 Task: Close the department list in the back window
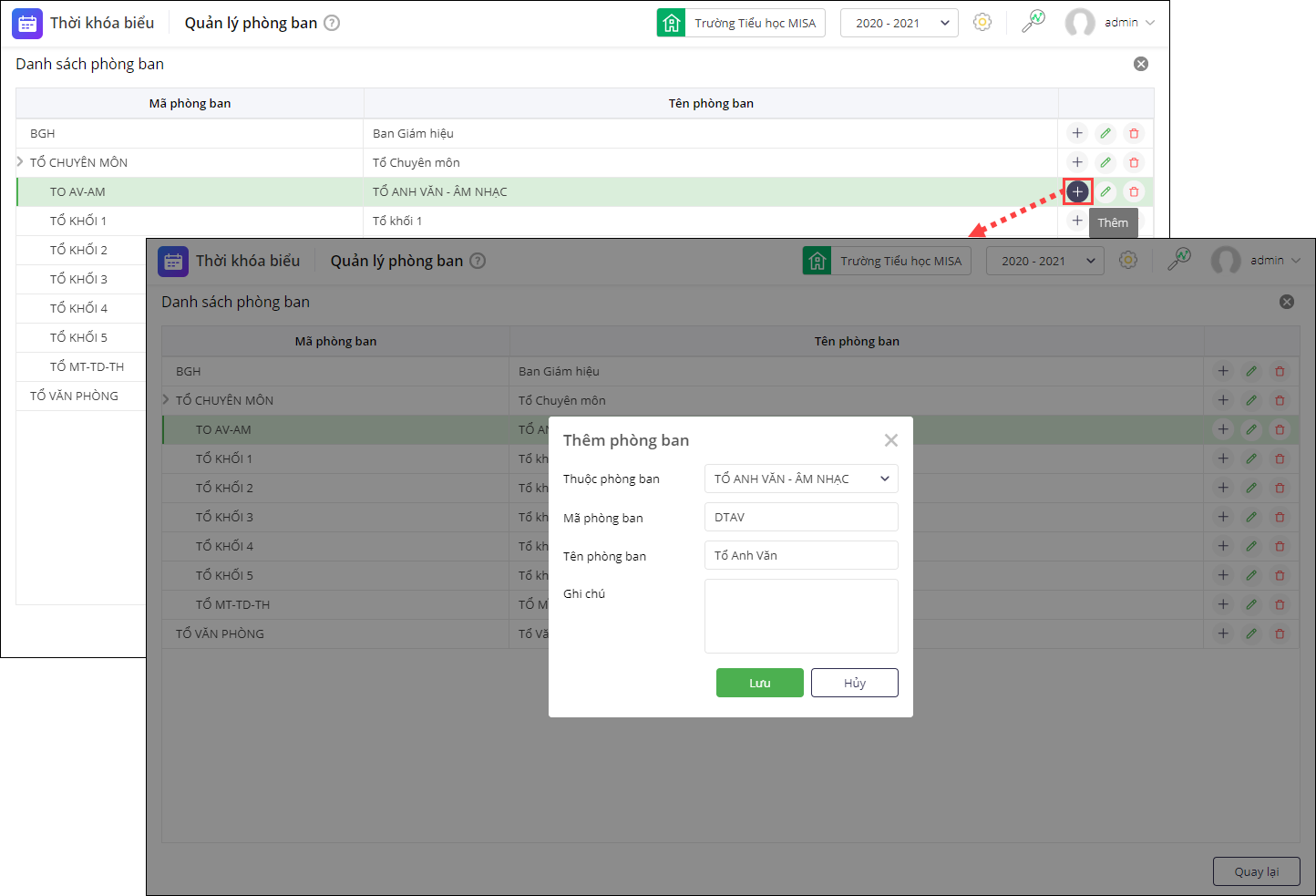click(1141, 64)
